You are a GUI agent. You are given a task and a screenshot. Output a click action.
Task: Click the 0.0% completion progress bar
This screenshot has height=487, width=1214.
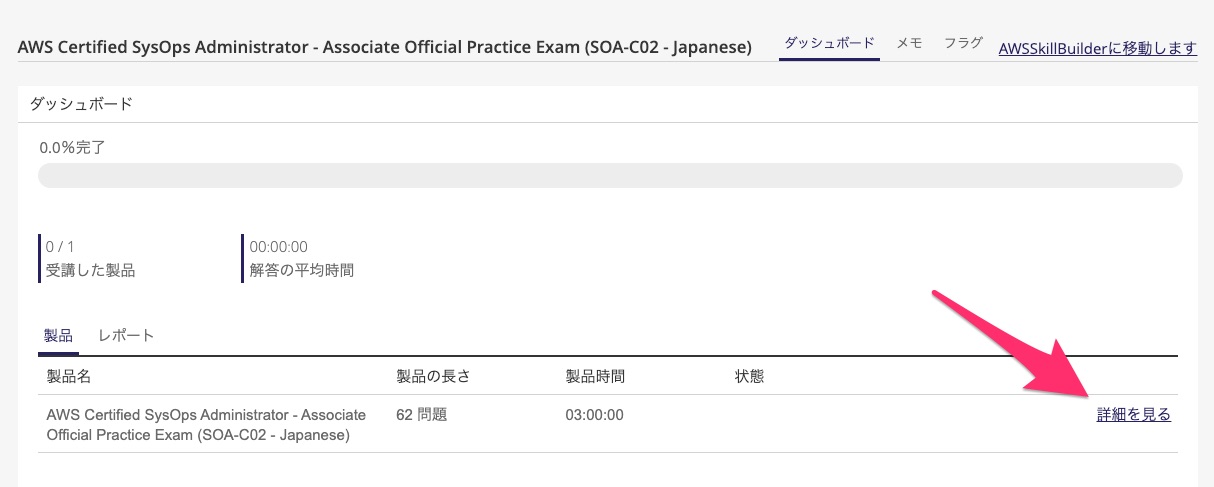pos(610,176)
